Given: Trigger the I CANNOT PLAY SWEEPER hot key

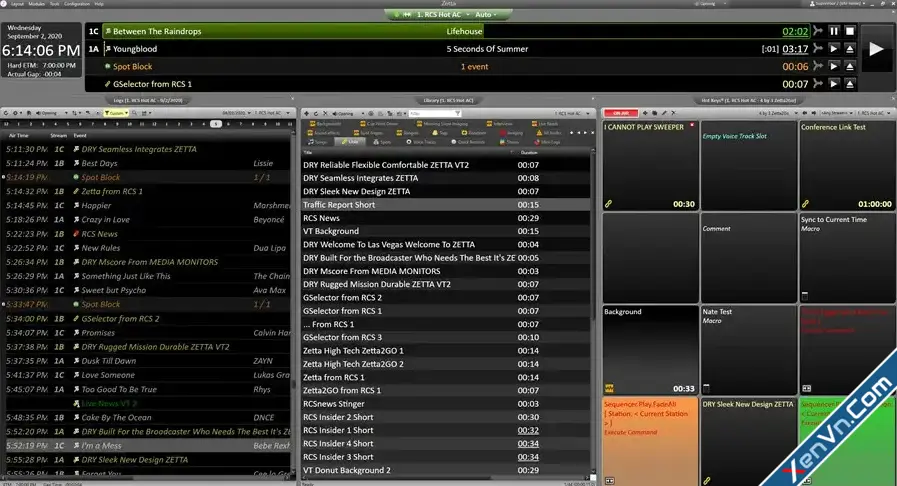Looking at the screenshot, I should 650,165.
